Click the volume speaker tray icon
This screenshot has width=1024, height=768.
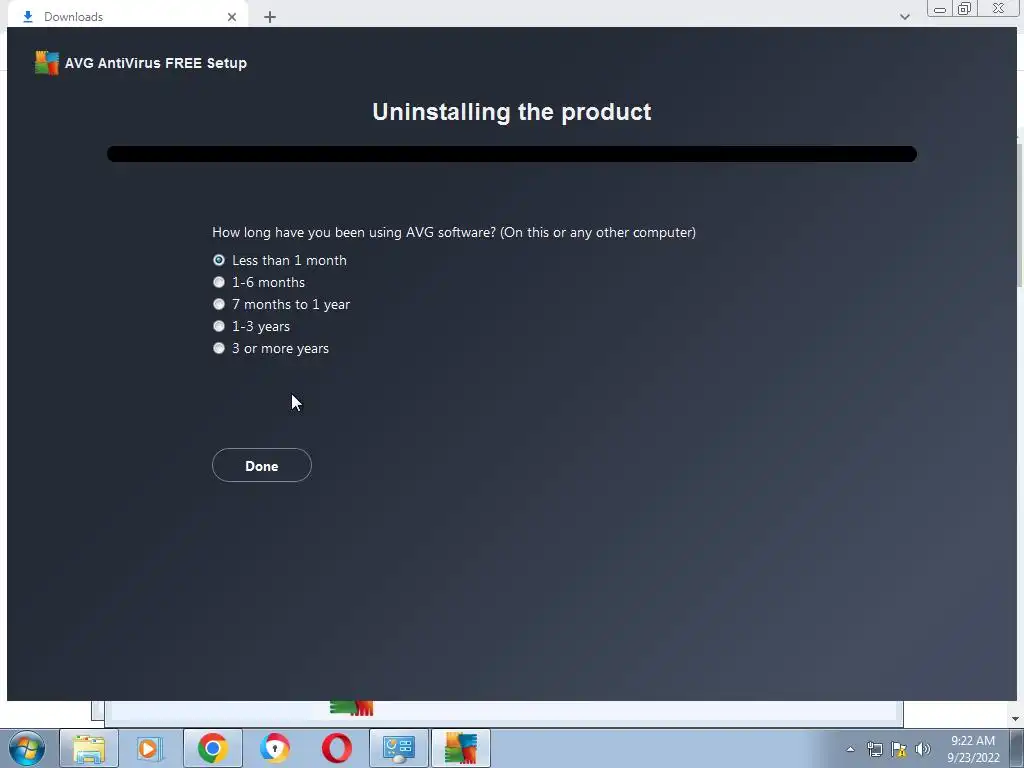point(923,749)
